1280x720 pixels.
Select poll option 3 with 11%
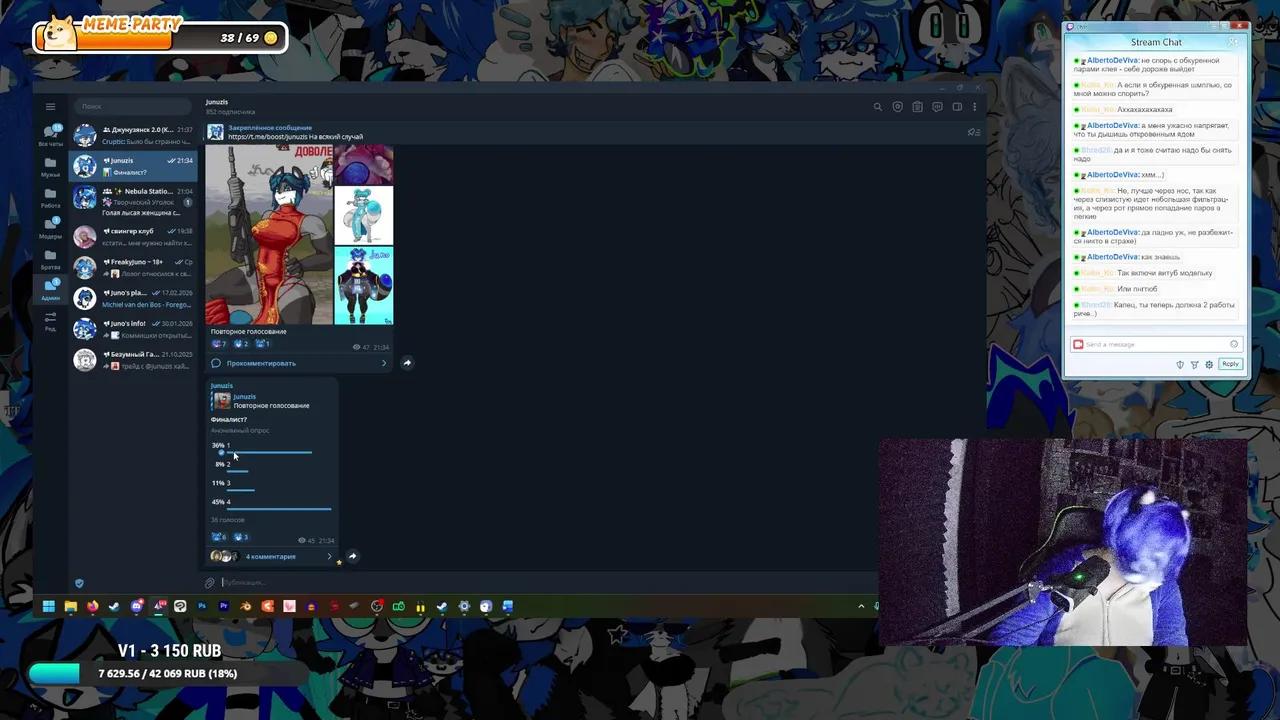point(270,485)
